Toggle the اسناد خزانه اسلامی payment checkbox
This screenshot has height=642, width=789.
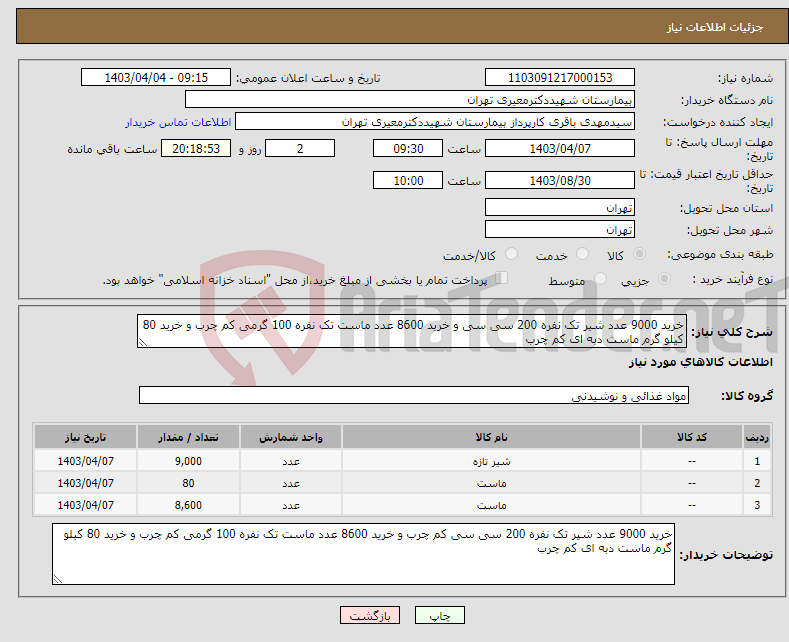pos(501,278)
